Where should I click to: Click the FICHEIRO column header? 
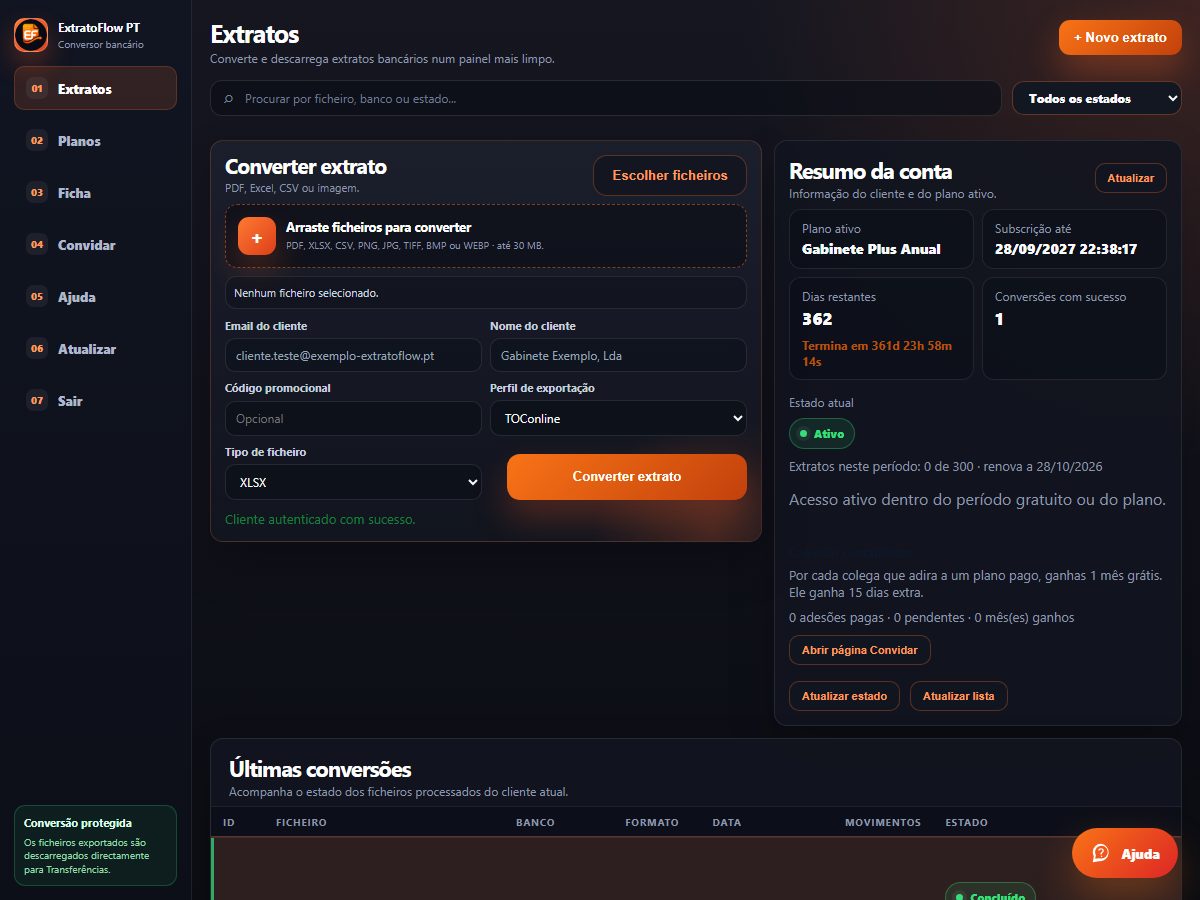(x=301, y=822)
